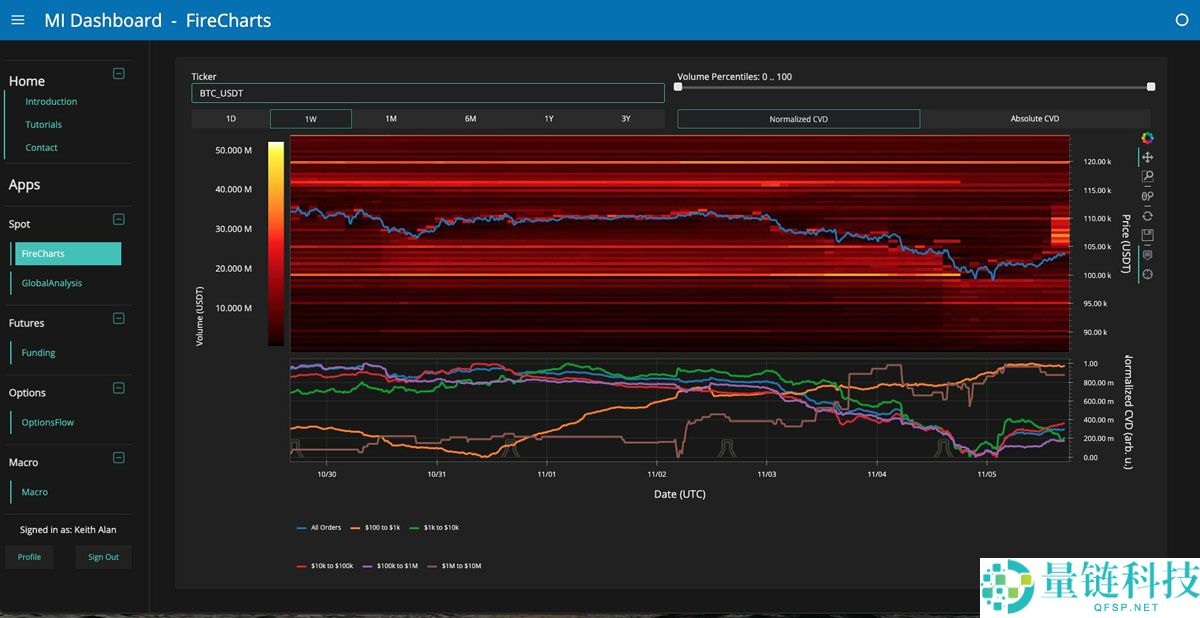Click the Sign Out button
This screenshot has width=1200, height=618.
[103, 557]
